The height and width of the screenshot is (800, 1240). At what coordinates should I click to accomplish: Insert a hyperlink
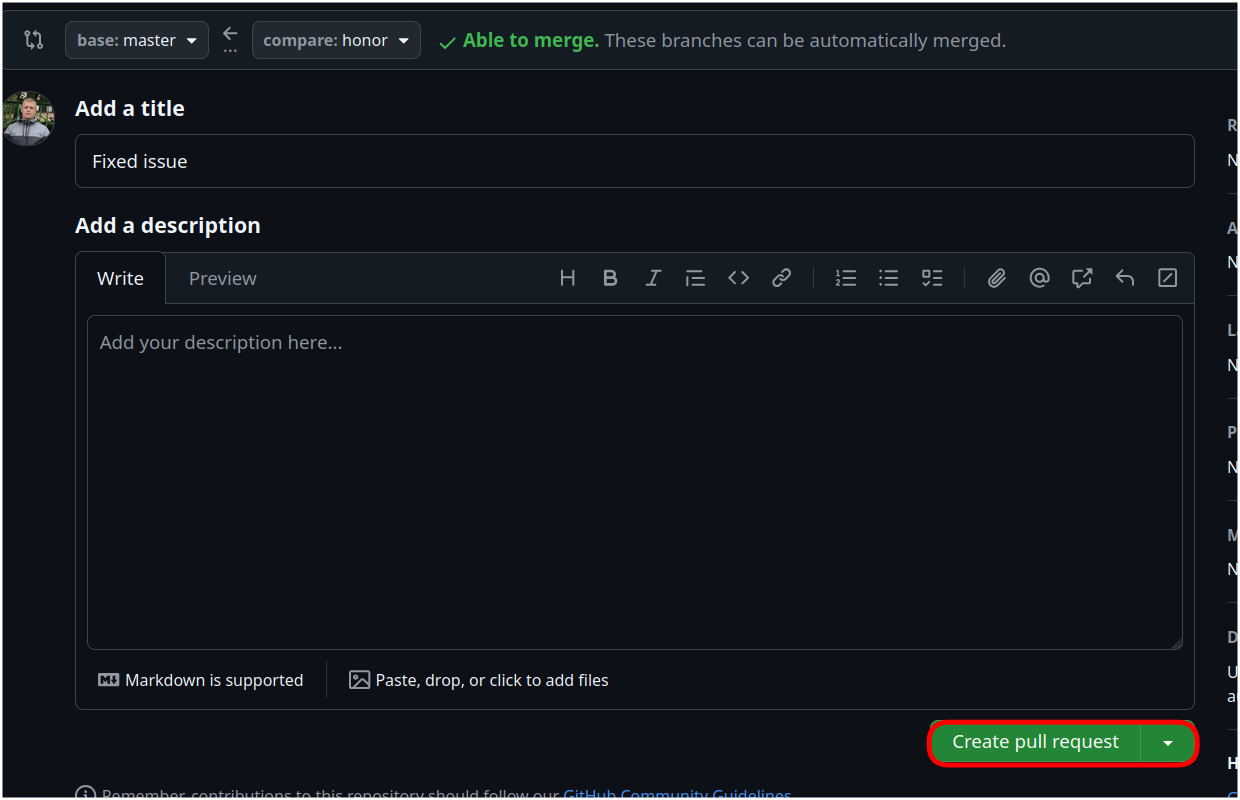click(x=781, y=277)
